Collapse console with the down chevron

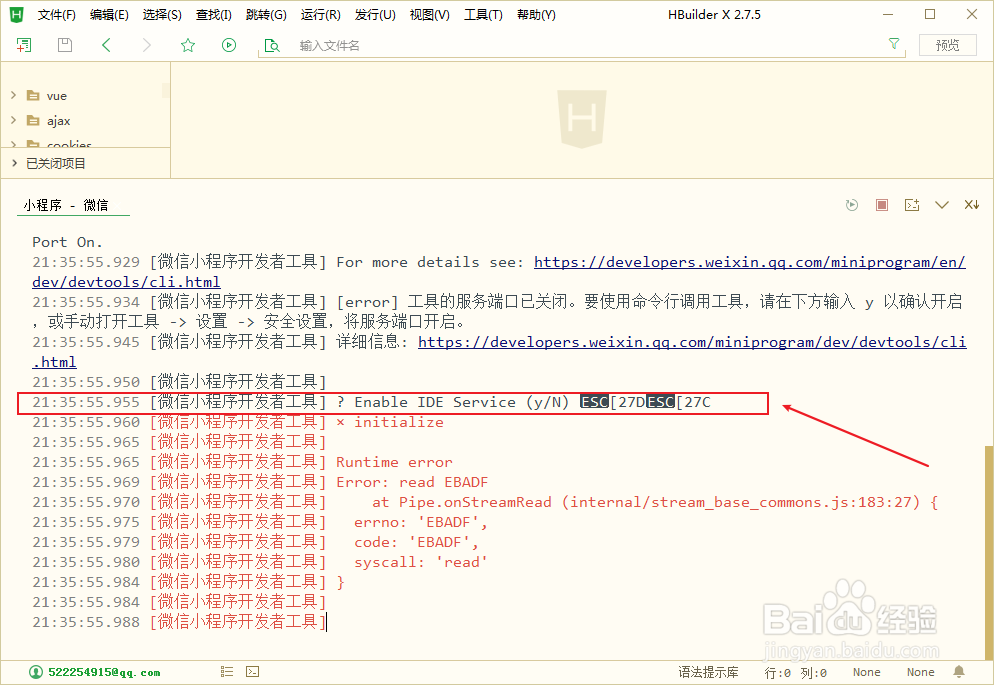coord(942,205)
